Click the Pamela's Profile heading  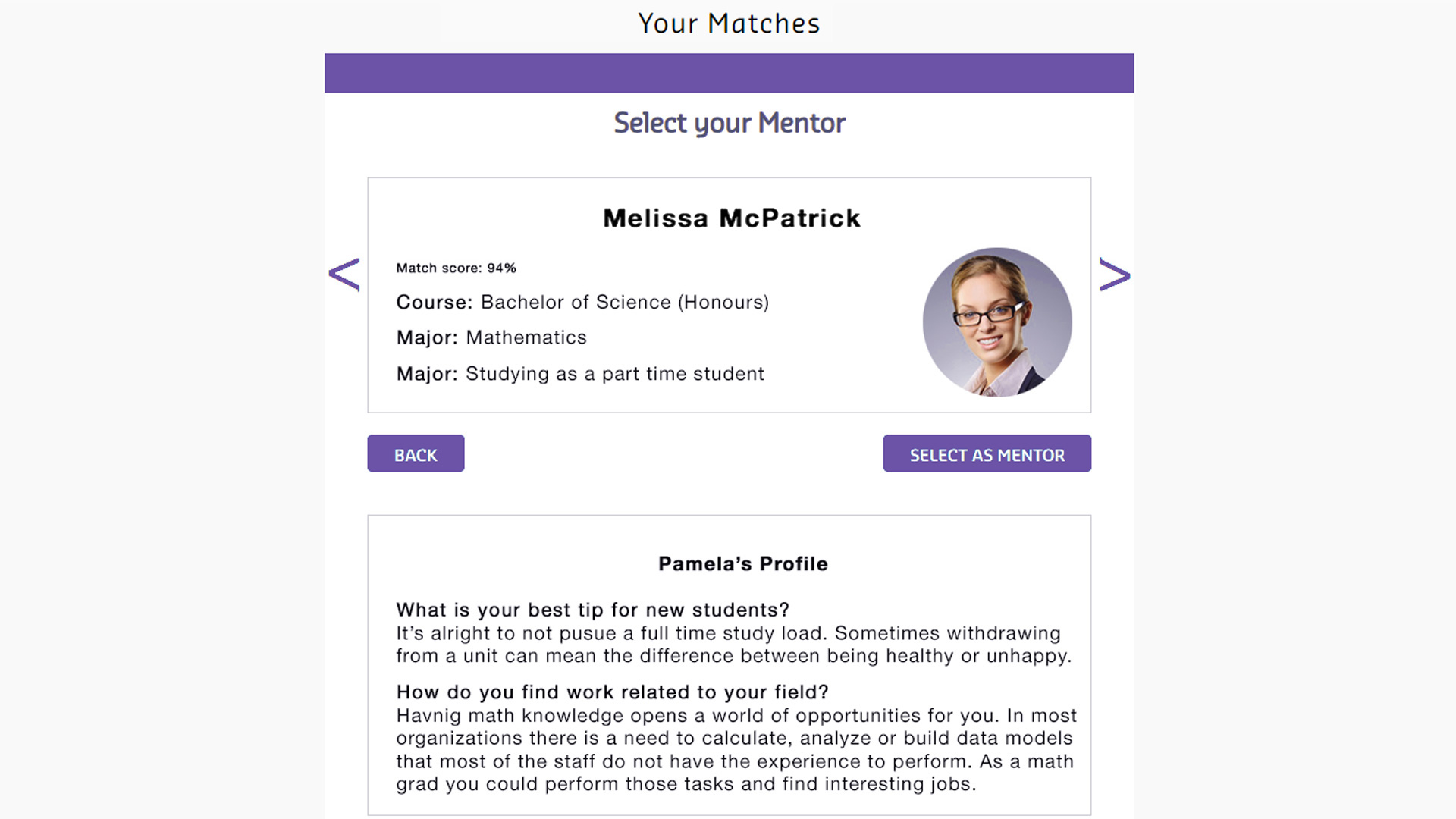pyautogui.click(x=742, y=564)
